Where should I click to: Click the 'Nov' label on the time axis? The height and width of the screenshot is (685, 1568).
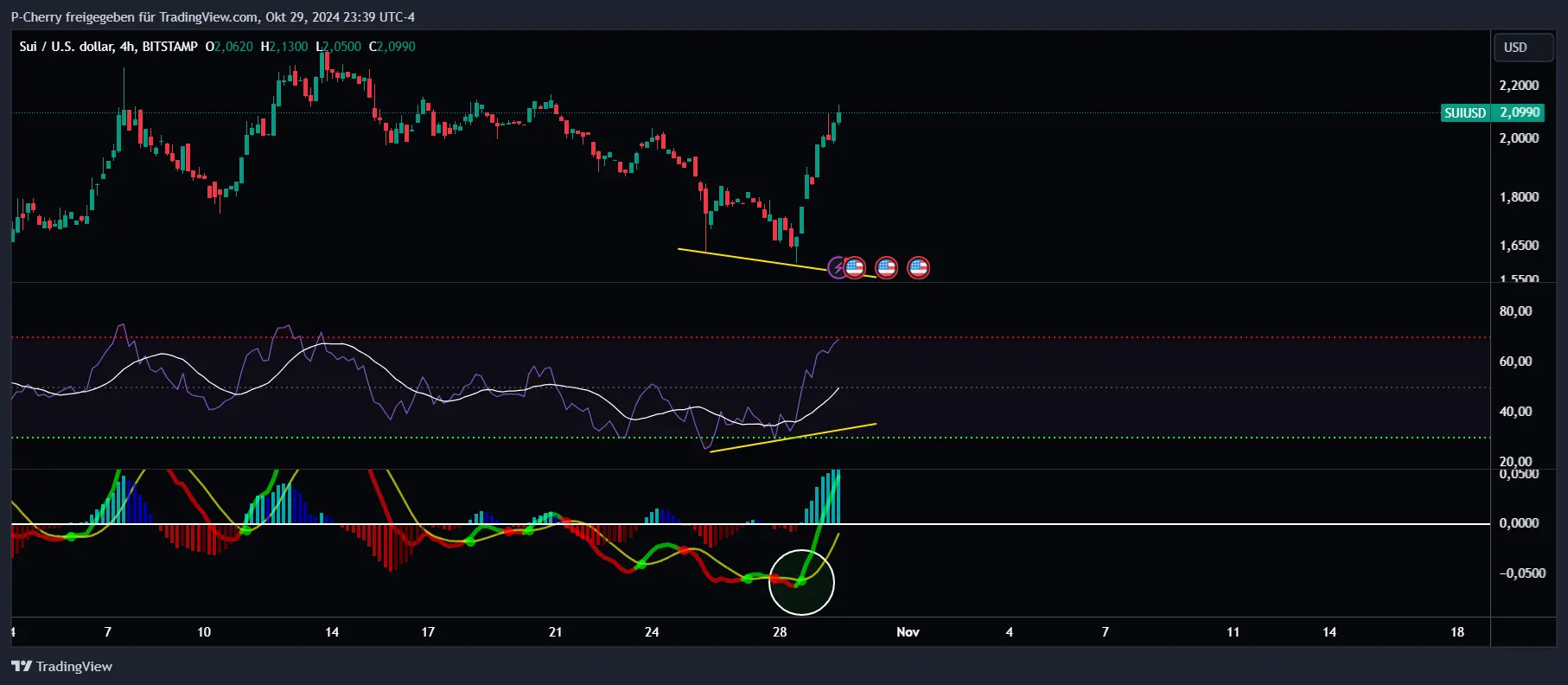[908, 632]
